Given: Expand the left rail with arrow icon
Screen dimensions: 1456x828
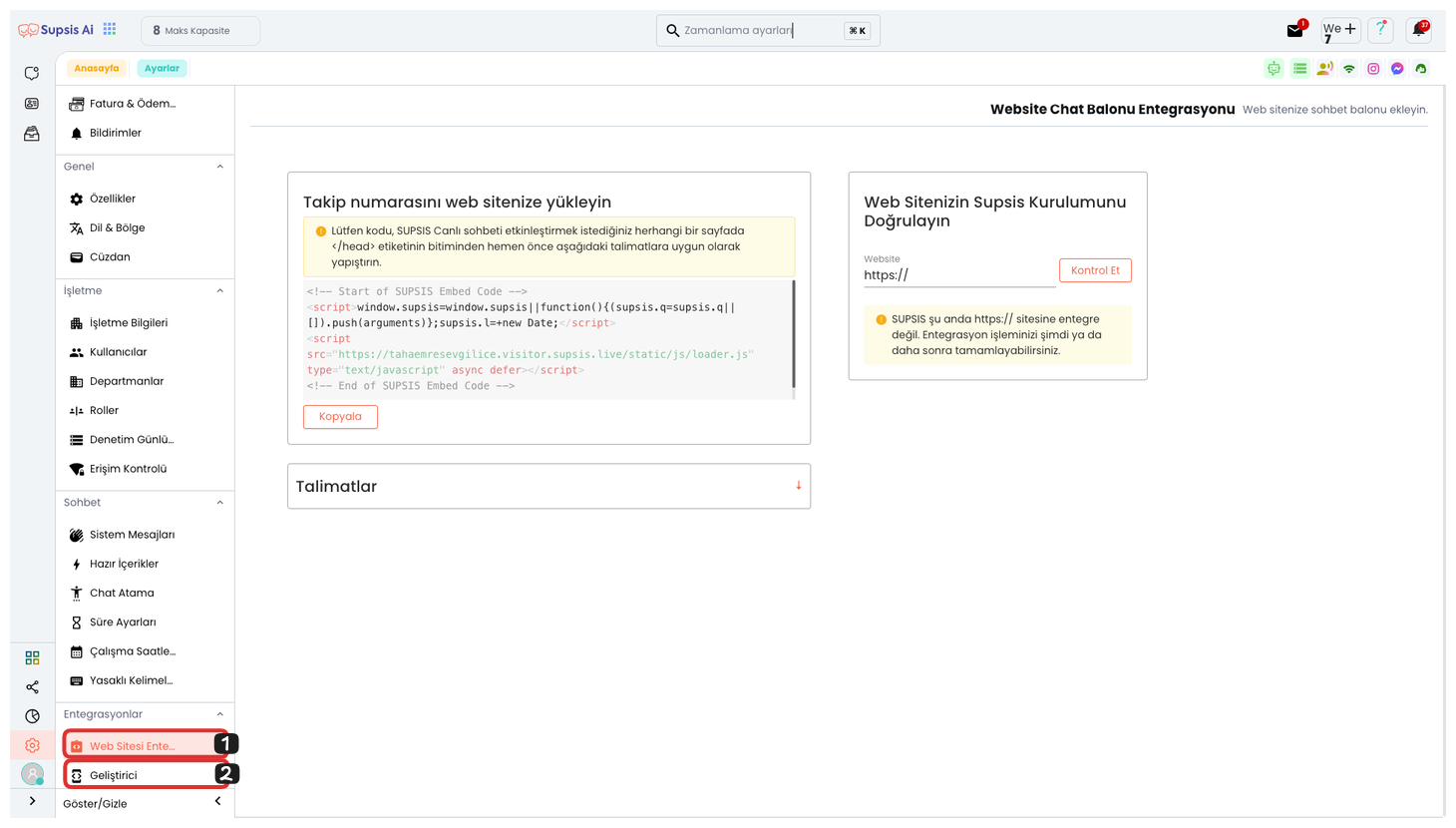Looking at the screenshot, I should (x=32, y=801).
